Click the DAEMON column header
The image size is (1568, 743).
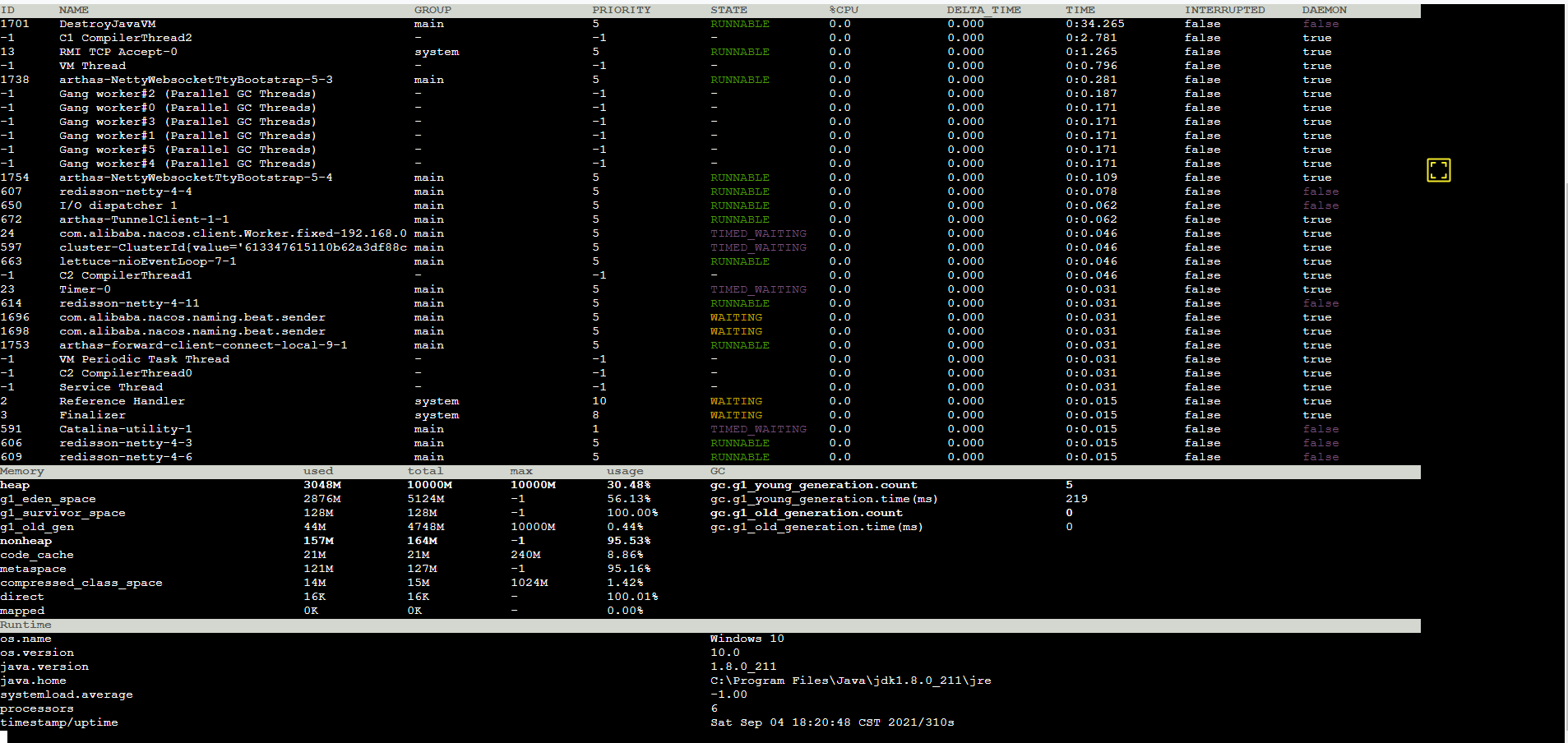point(1324,10)
